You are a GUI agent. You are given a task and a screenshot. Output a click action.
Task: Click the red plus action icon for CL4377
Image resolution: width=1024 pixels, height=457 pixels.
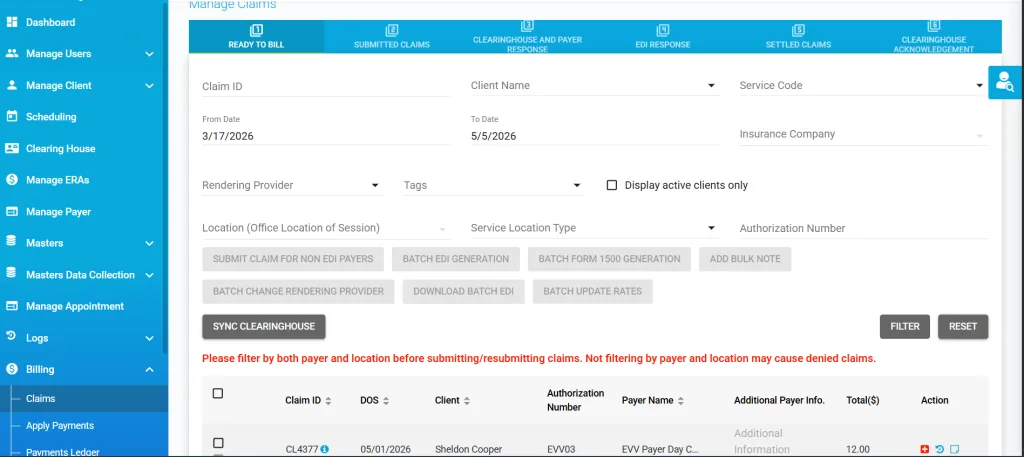pyautogui.click(x=924, y=449)
